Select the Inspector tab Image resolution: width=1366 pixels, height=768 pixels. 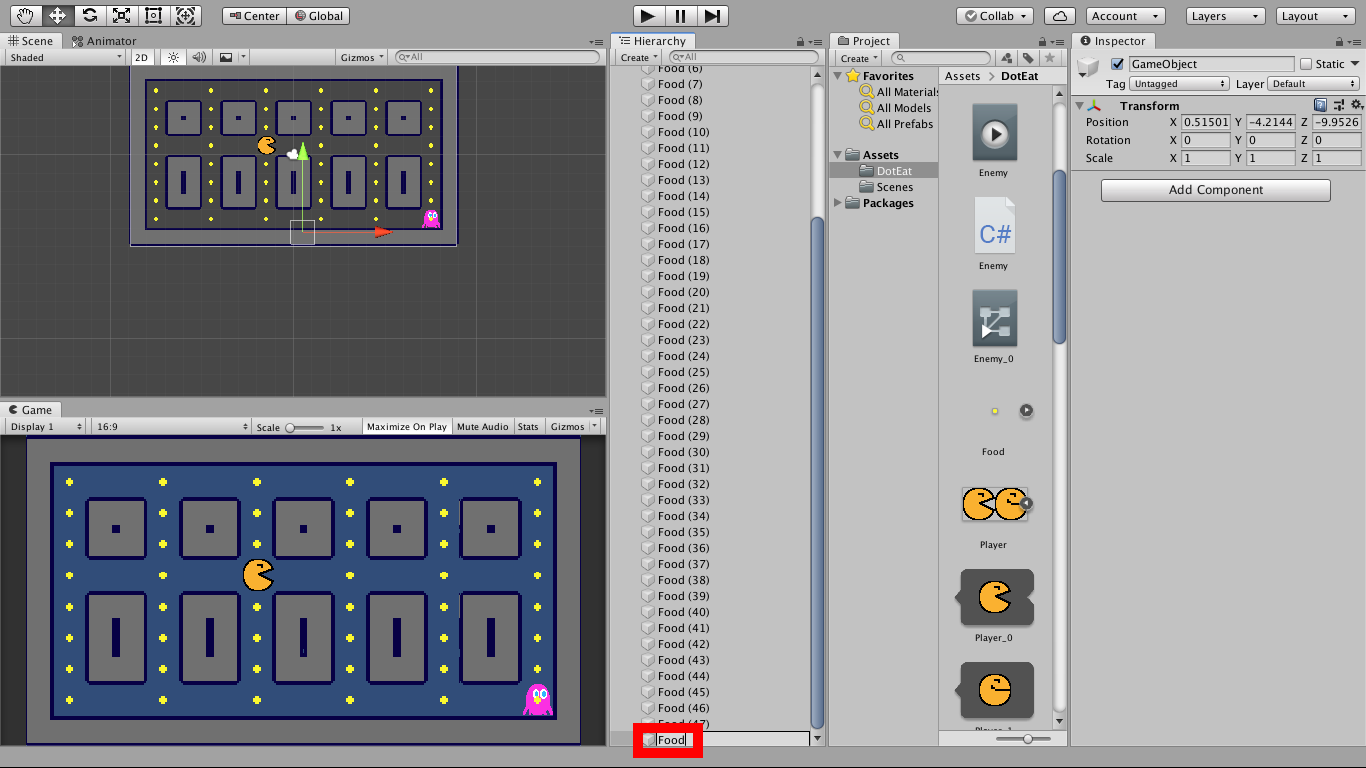point(1112,41)
